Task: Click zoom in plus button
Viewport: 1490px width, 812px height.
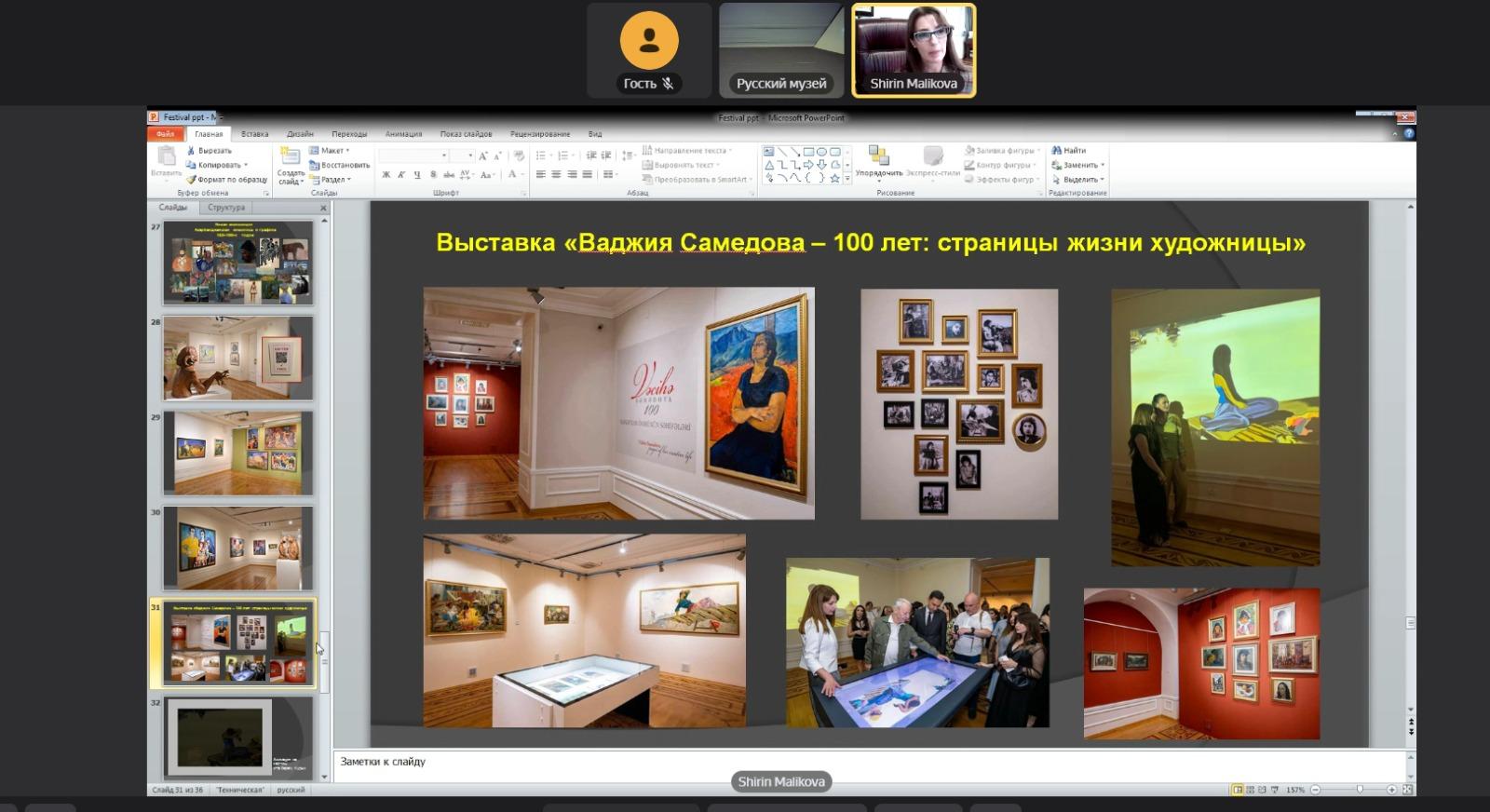Action: [x=1391, y=790]
